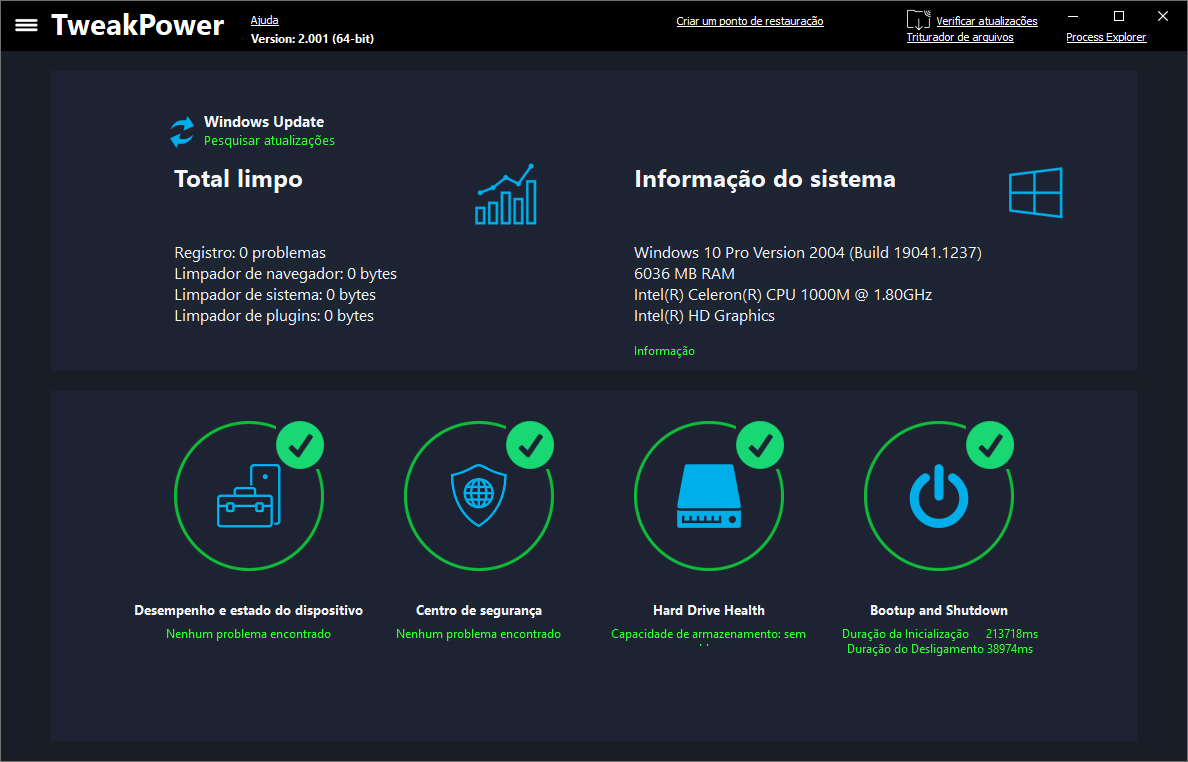Select 'Limpador de sistema: 0 bytes' line
This screenshot has width=1188, height=762.
(x=275, y=295)
